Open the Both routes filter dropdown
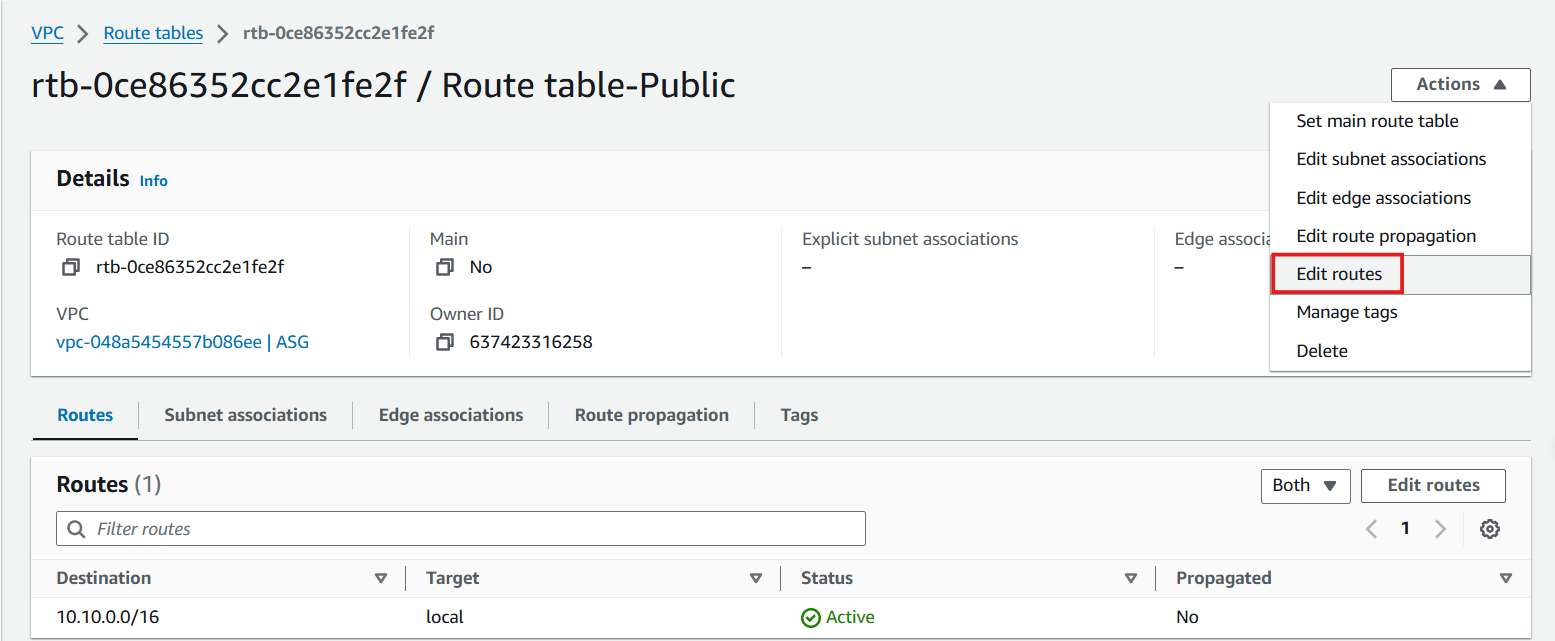This screenshot has height=641, width=1555. point(1305,485)
